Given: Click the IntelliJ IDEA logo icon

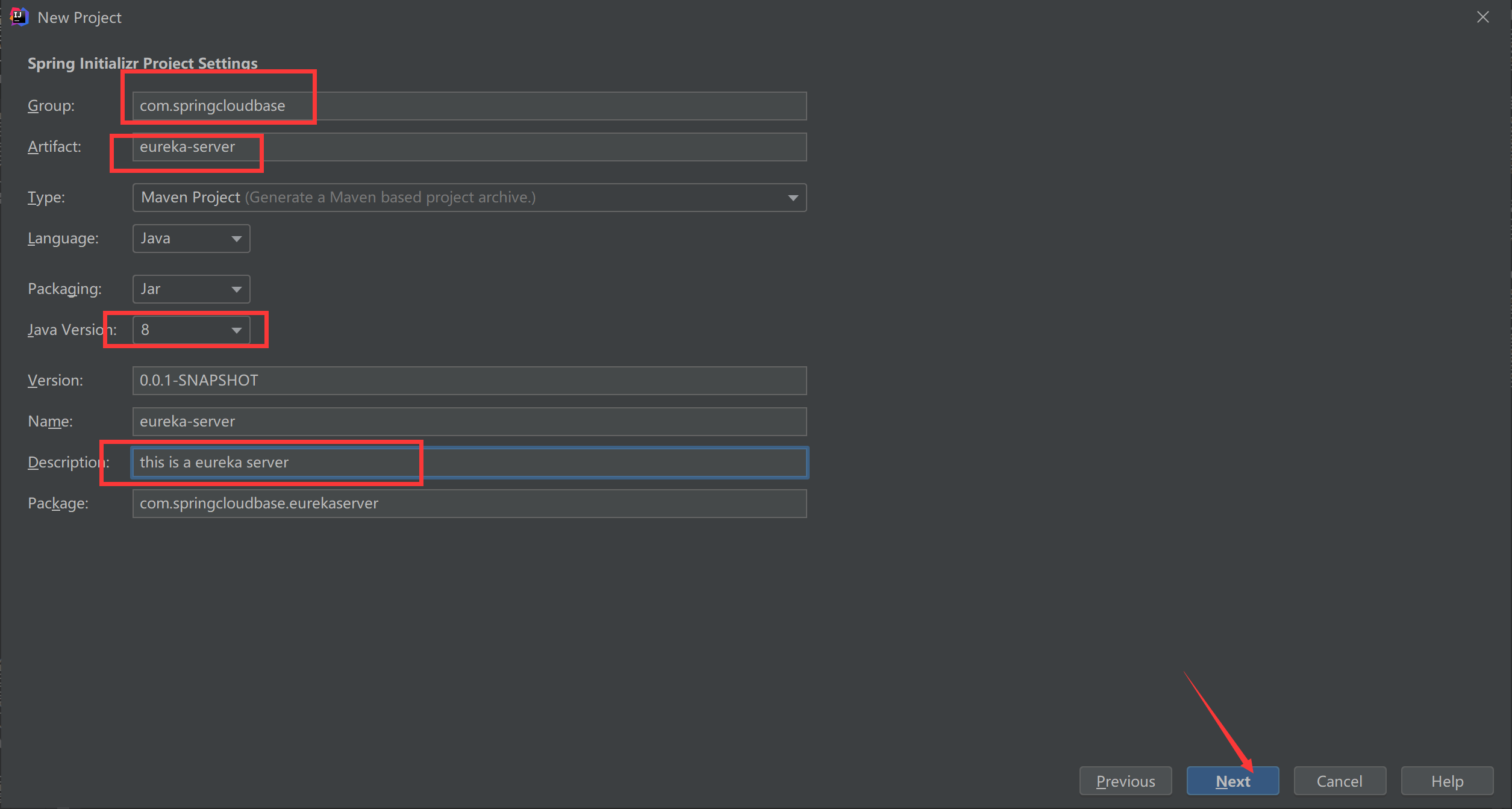Looking at the screenshot, I should click(19, 17).
